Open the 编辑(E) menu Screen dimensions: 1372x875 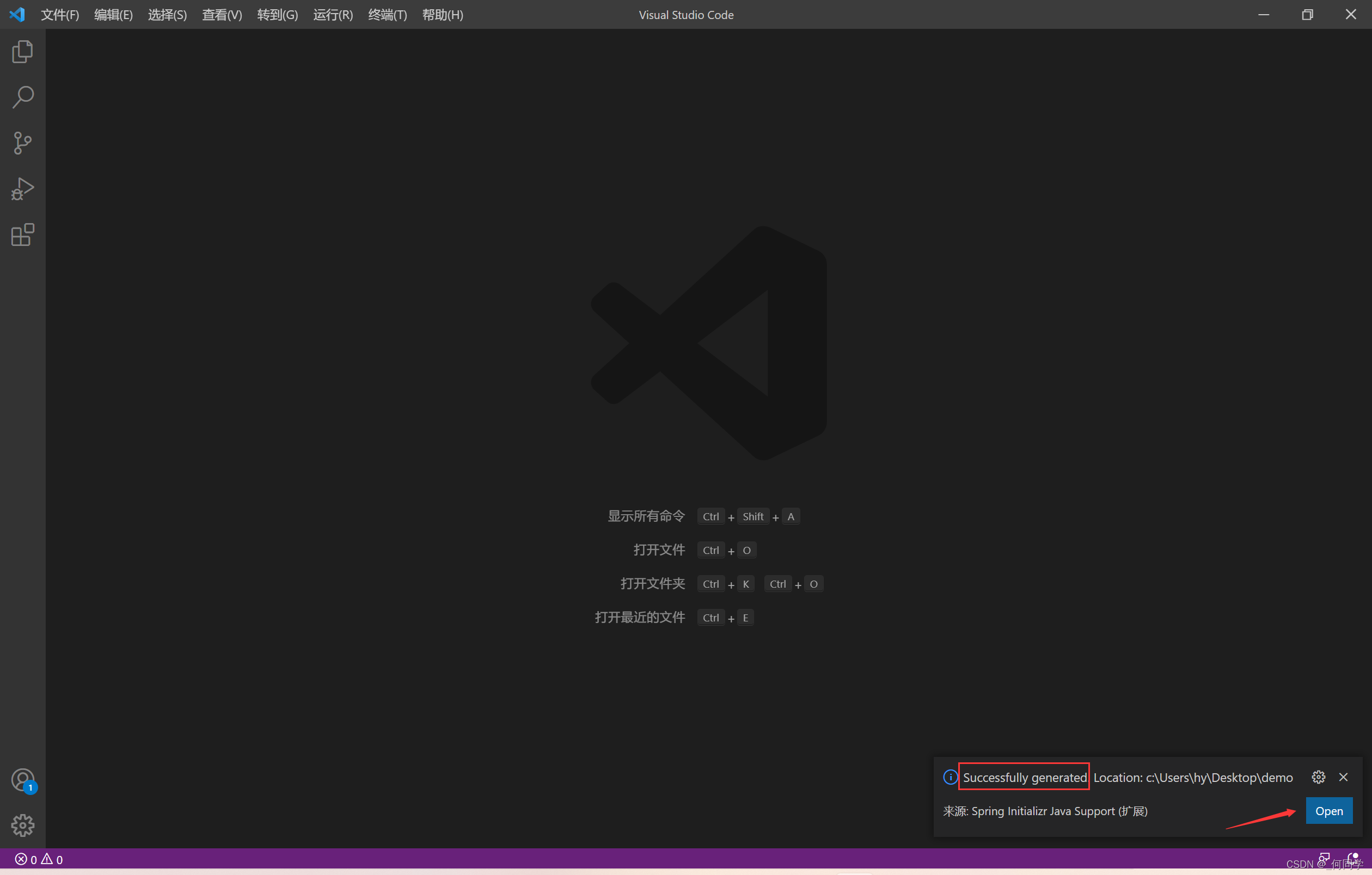coord(113,15)
